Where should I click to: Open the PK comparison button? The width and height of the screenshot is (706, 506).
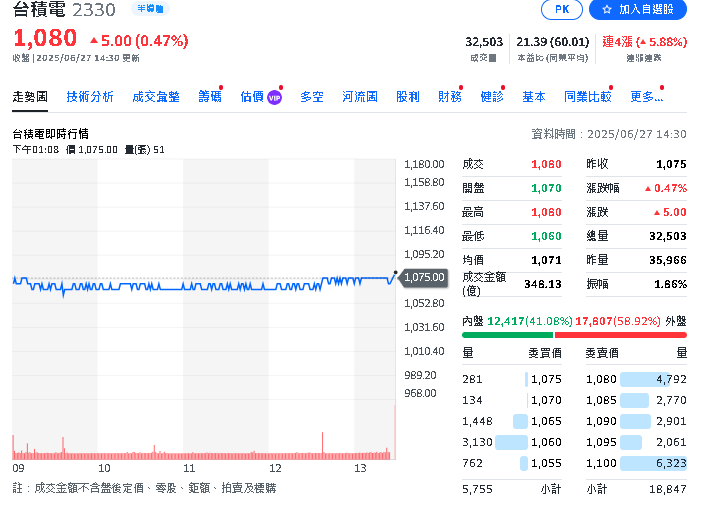(562, 9)
